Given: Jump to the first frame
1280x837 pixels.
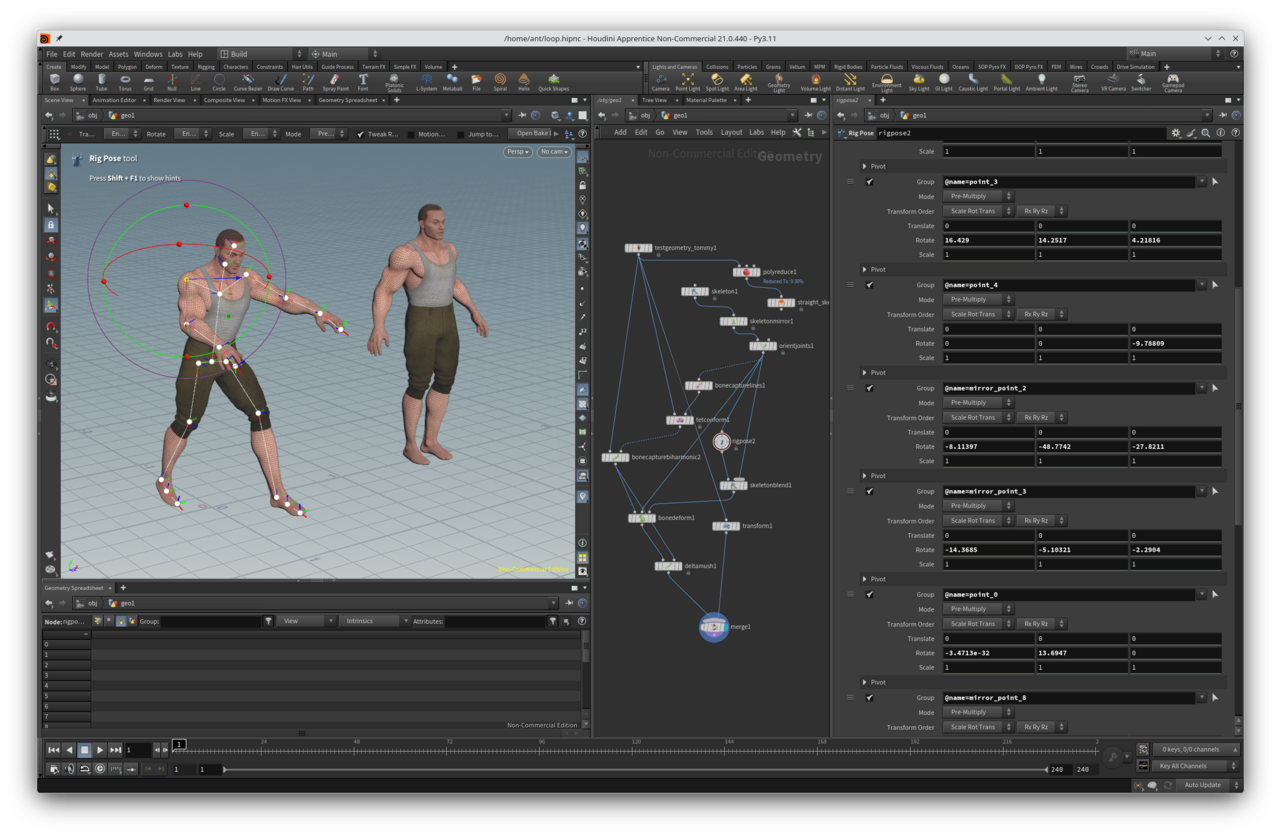Looking at the screenshot, I should [54, 749].
